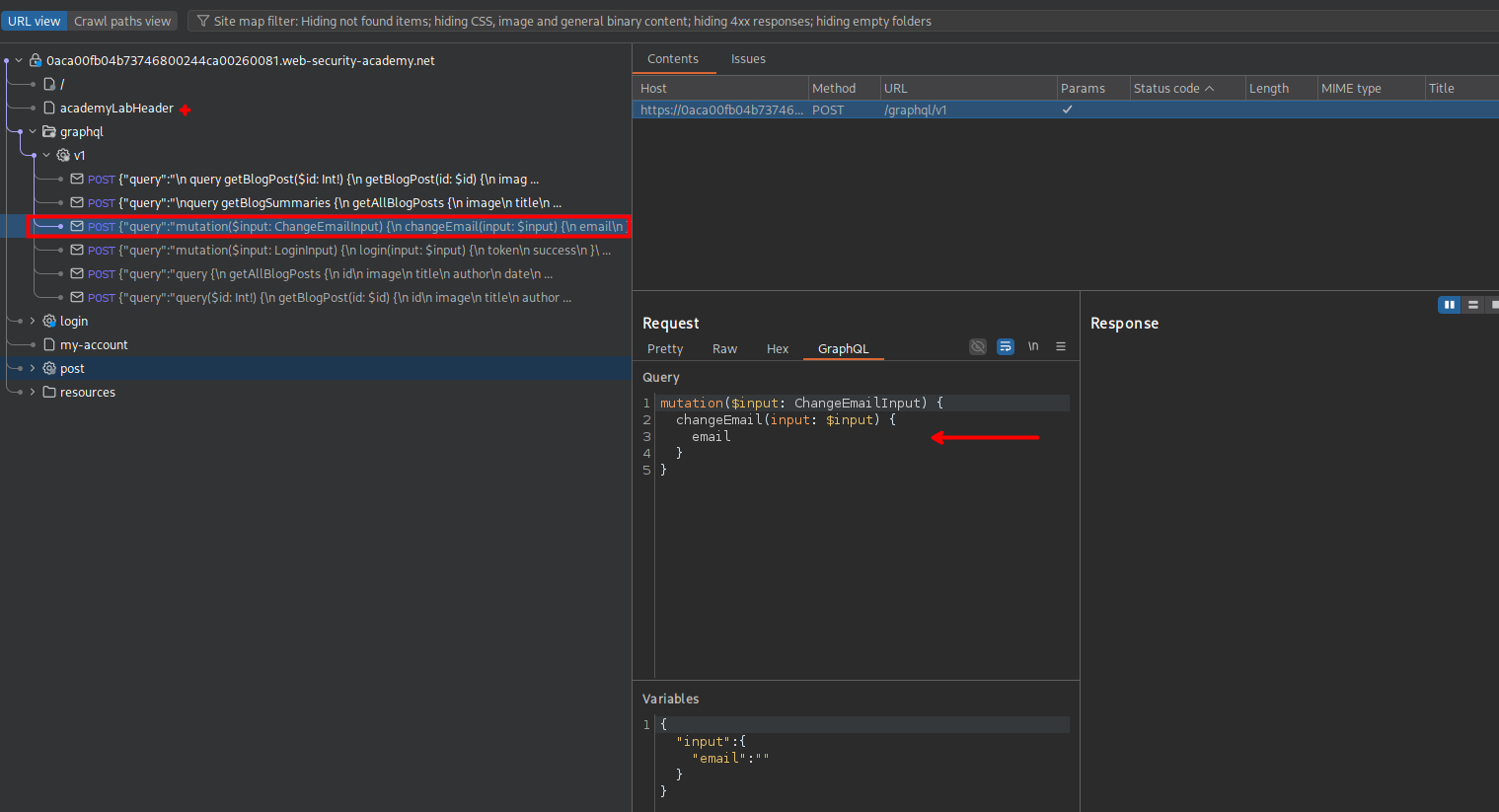This screenshot has width=1499, height=812.
Task: Collapse the graphql folder node
Action: tap(33, 131)
